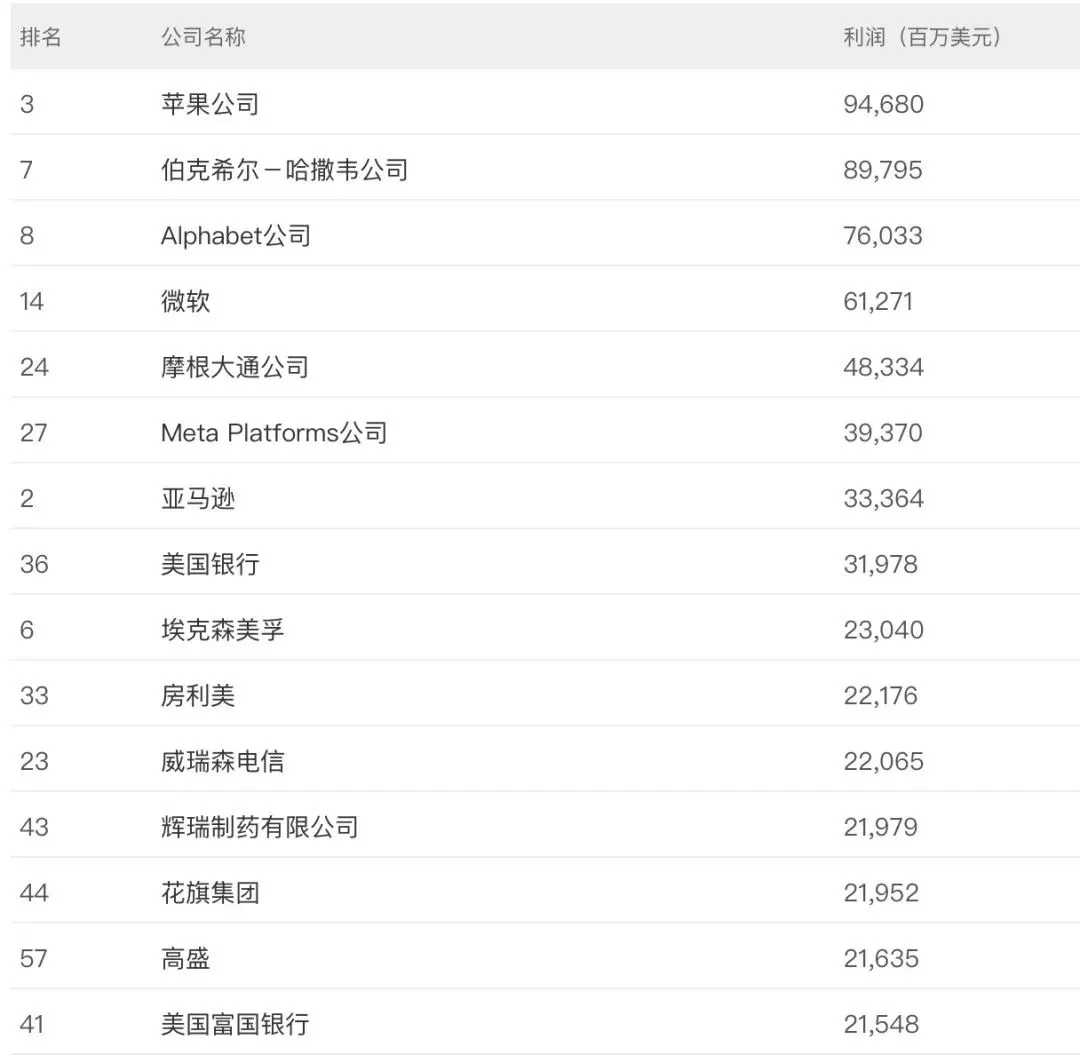Click the 埃克森美孚 company name
1080x1055 pixels.
(x=222, y=630)
